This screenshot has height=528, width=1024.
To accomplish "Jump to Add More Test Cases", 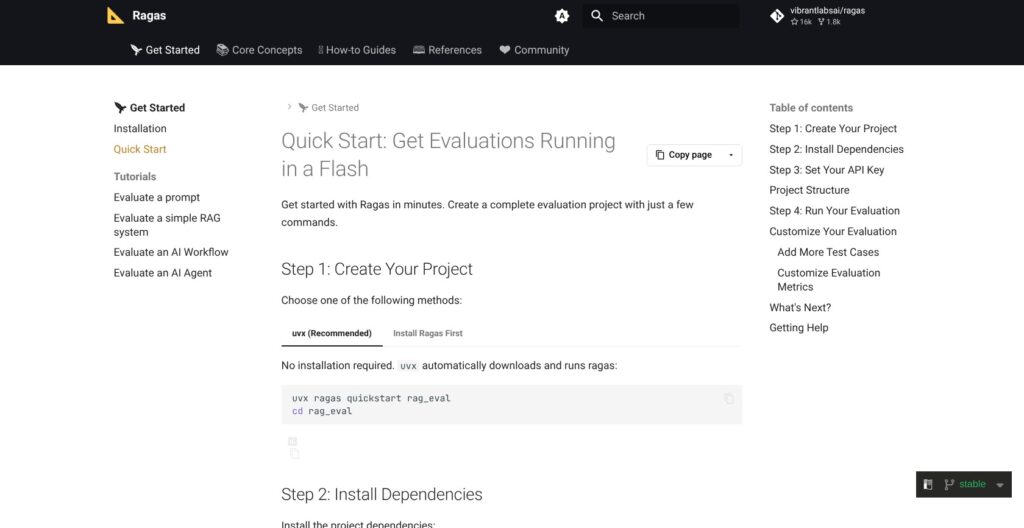I will 828,252.
